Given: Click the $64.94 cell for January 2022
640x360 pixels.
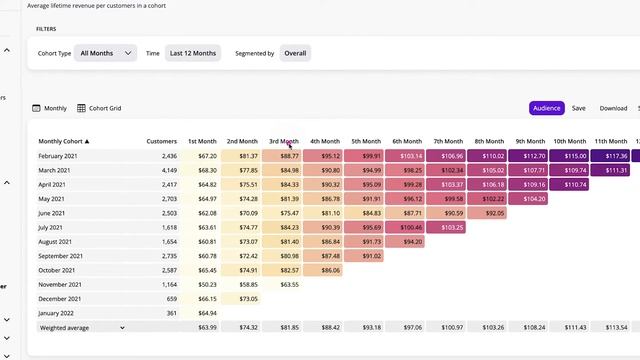Looking at the screenshot, I should click(x=200, y=313).
